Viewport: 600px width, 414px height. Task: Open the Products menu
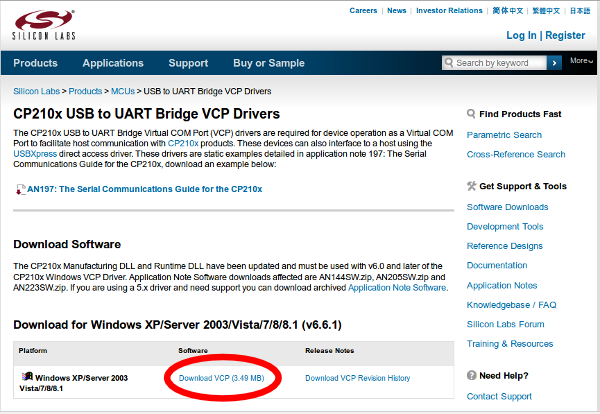[x=36, y=63]
